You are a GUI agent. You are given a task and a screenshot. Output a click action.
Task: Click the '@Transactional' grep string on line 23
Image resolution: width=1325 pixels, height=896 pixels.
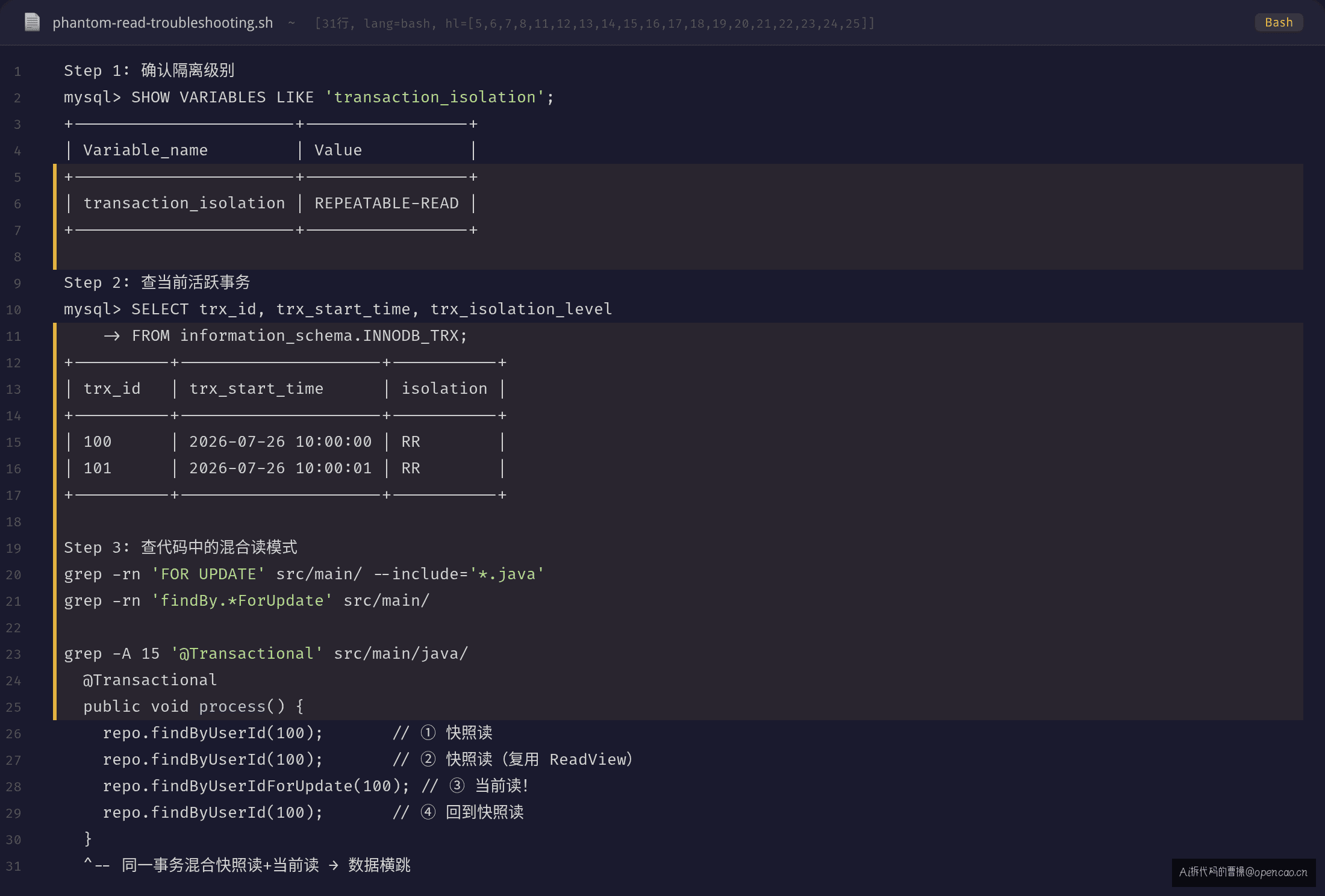click(247, 653)
